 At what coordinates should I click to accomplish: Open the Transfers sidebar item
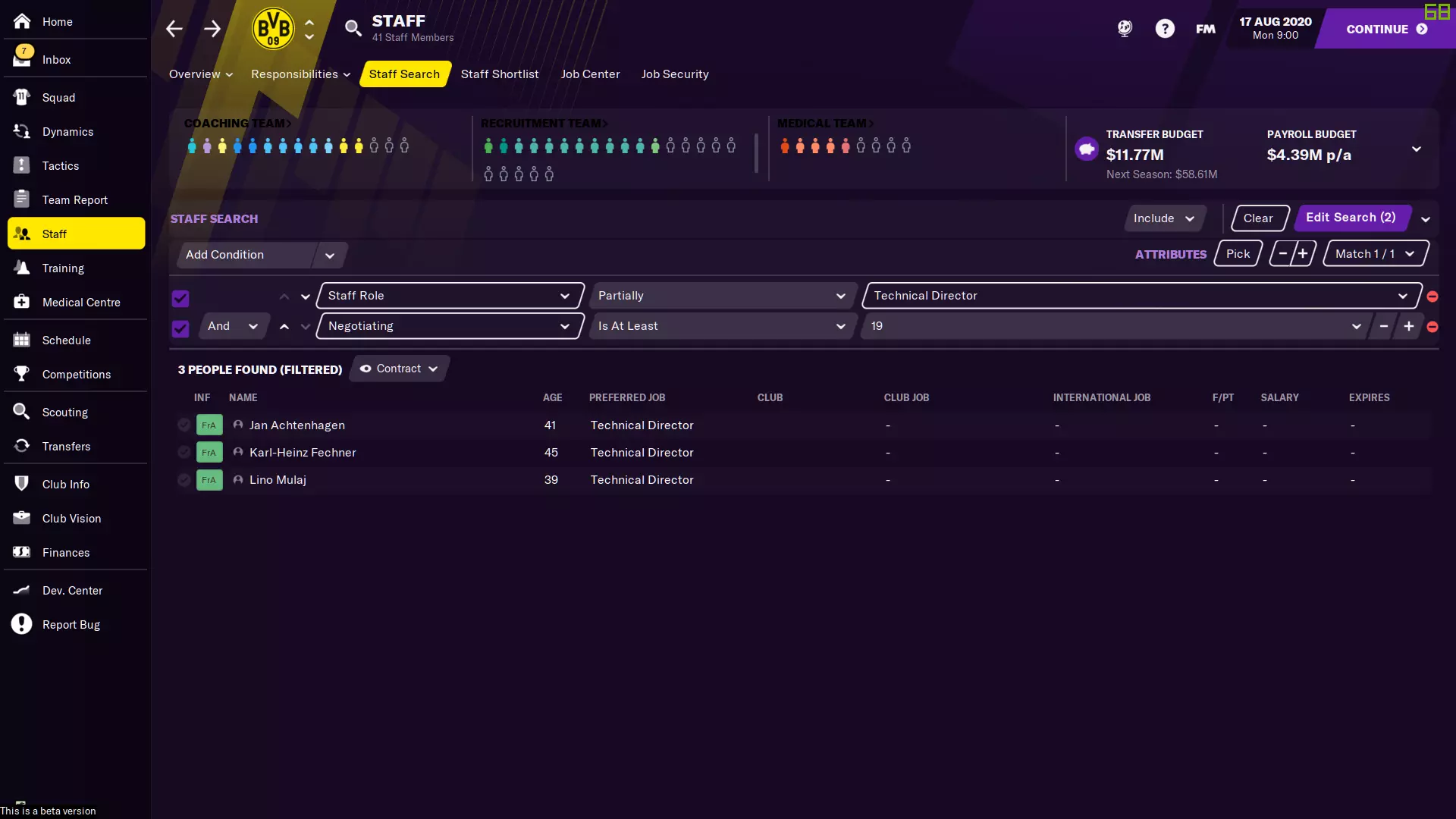coord(66,446)
